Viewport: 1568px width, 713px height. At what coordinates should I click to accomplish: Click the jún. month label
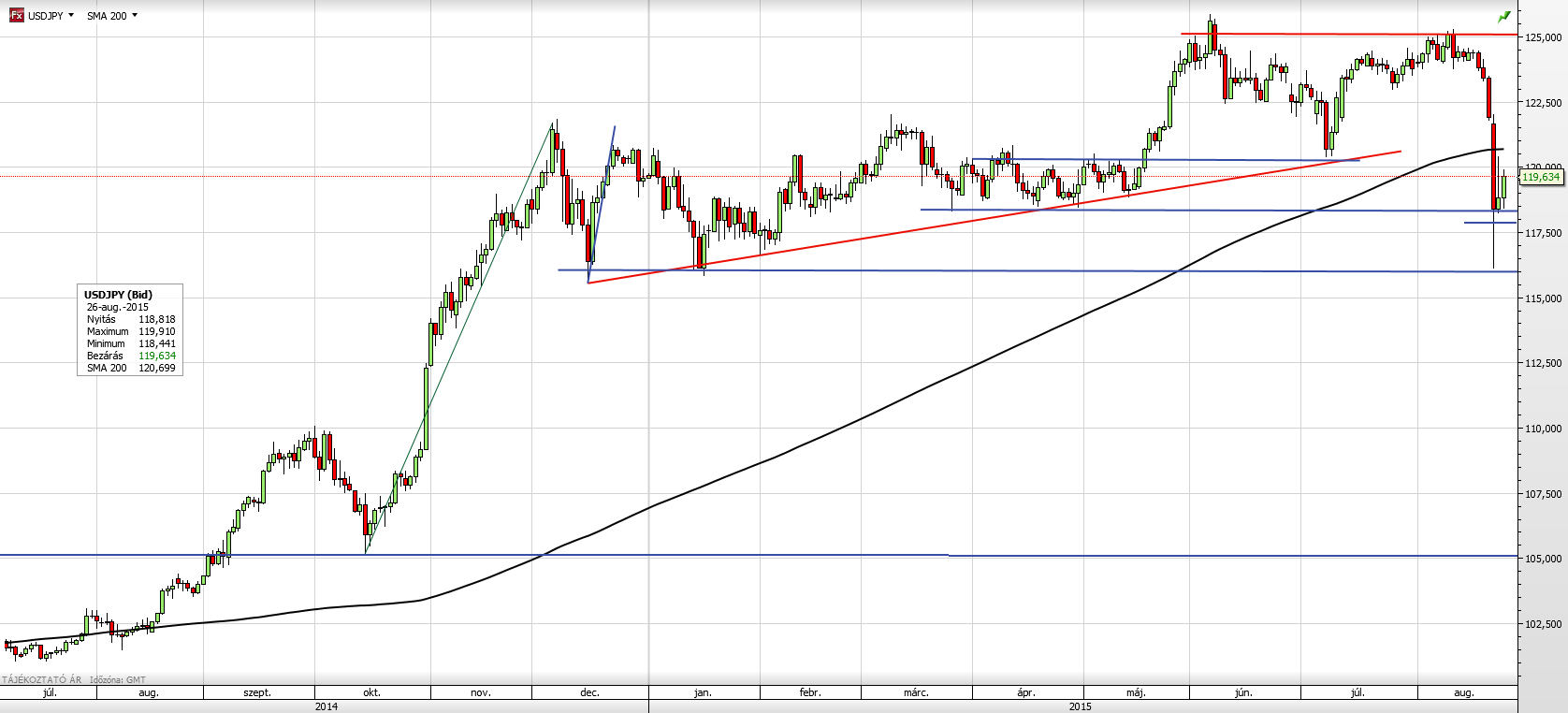click(x=1243, y=693)
